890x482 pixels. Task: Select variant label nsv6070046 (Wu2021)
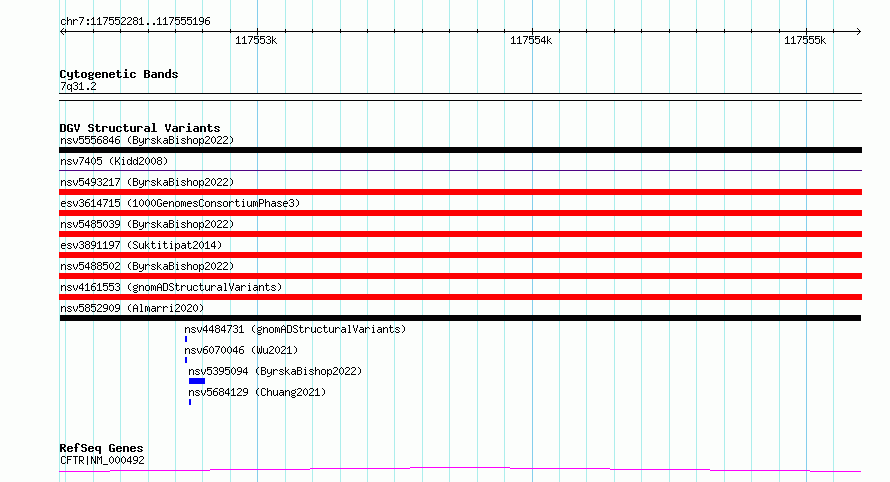coord(241,351)
